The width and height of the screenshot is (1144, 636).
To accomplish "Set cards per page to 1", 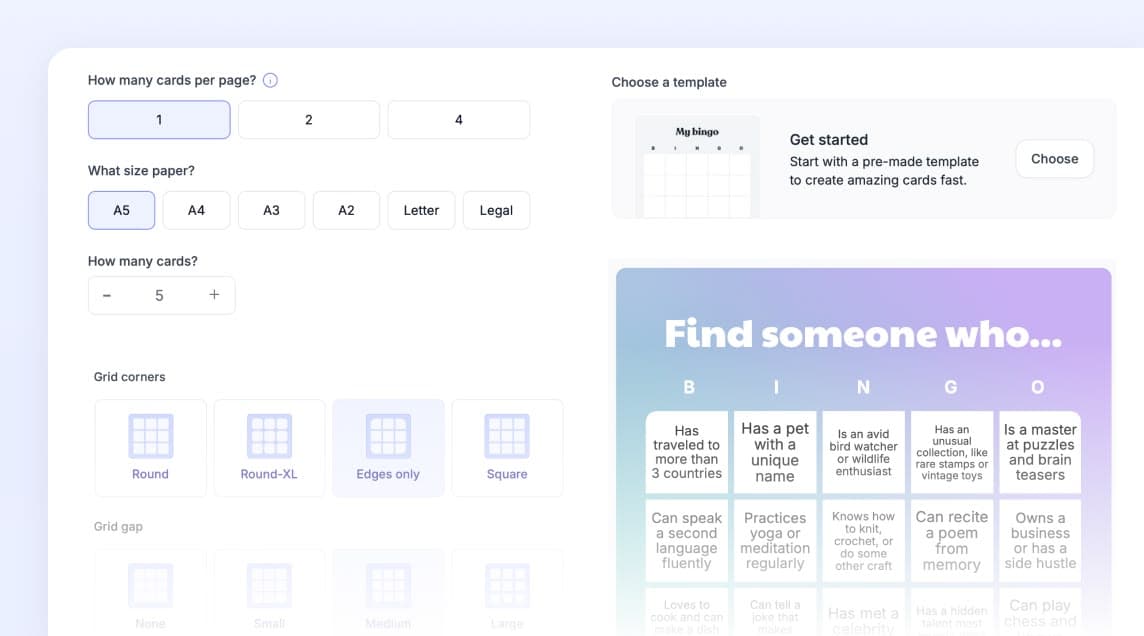I will tap(159, 120).
